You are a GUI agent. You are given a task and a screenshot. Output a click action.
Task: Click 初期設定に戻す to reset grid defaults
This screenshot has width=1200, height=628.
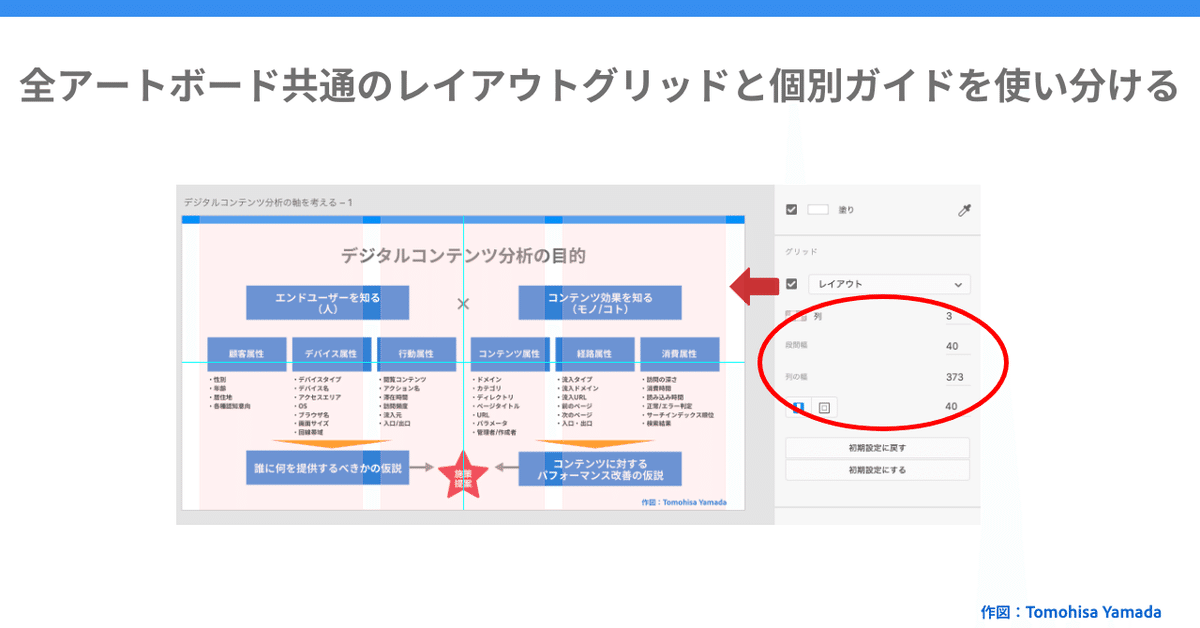point(877,447)
